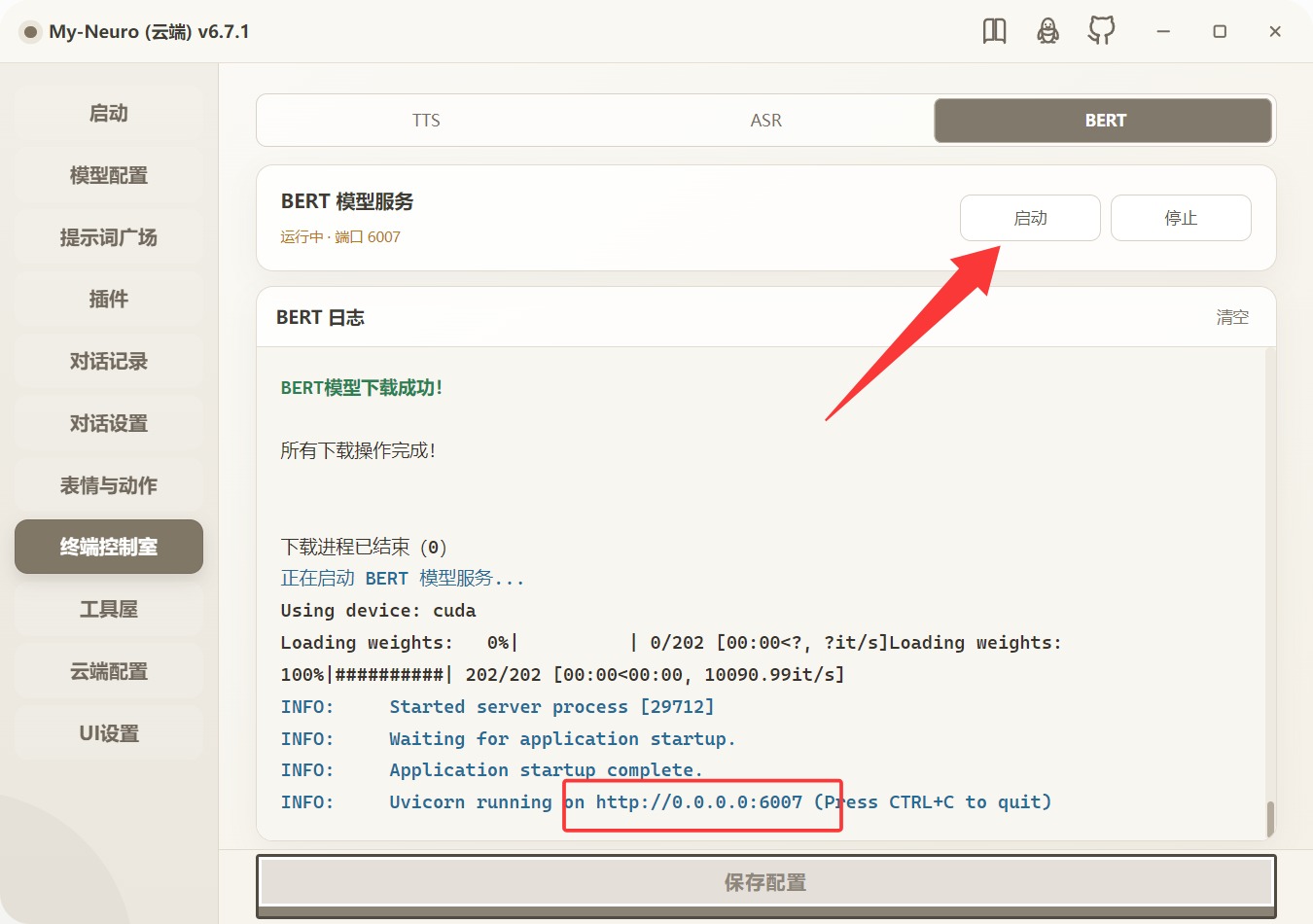Click 启动 button for BERT service
Screen dimensions: 1313x924
[x=1030, y=218]
